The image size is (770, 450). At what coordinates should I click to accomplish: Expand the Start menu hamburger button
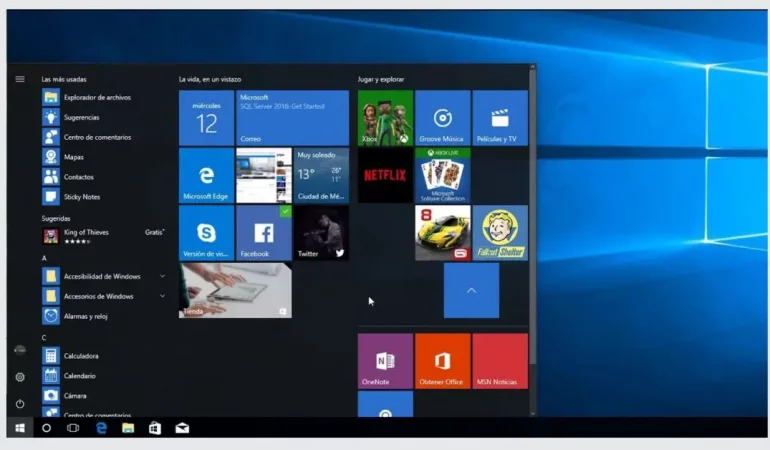point(20,79)
